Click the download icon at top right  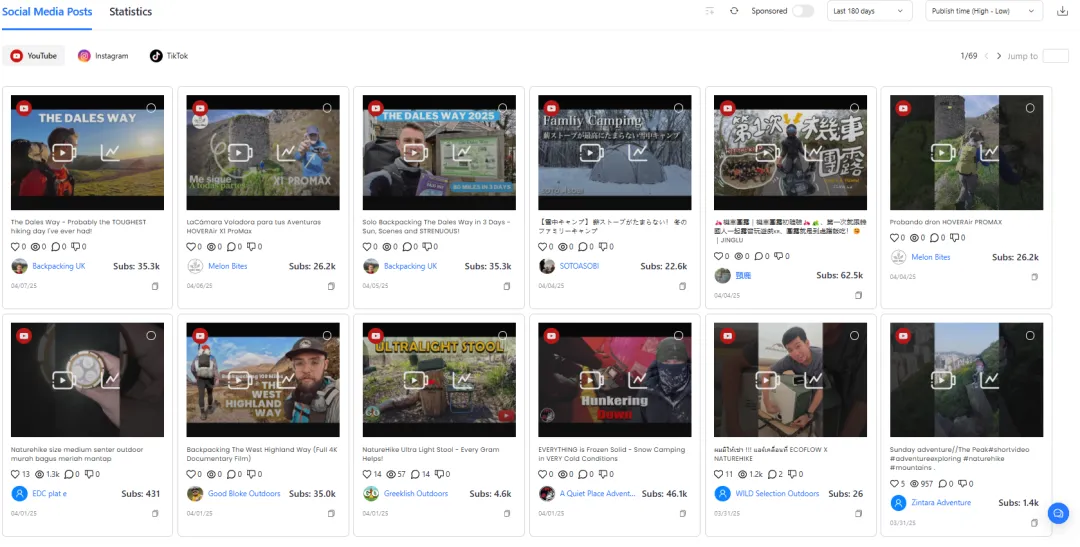(1062, 11)
